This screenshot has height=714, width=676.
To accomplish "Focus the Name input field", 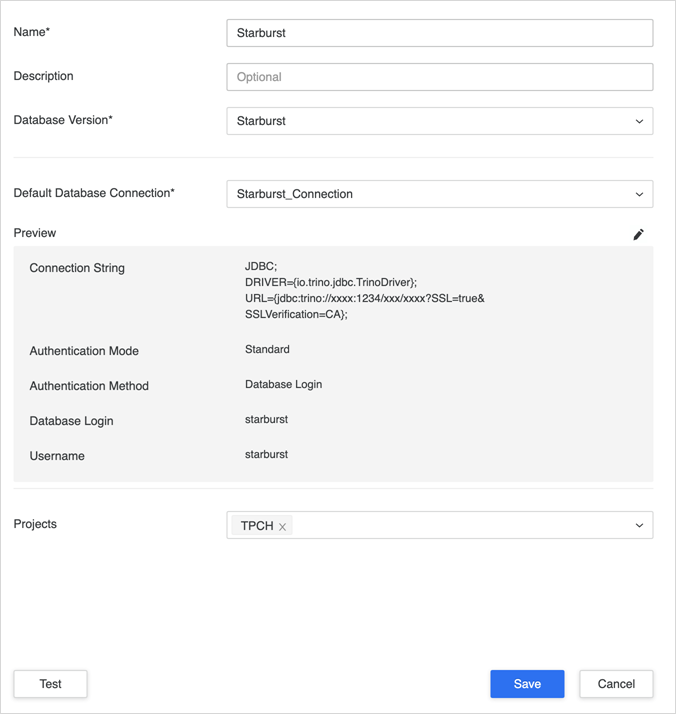I will [440, 33].
